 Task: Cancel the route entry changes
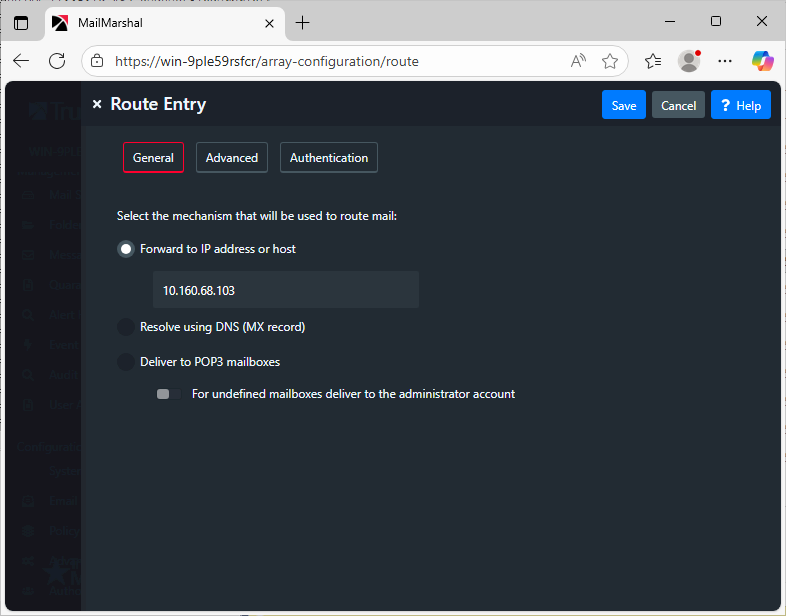(678, 105)
